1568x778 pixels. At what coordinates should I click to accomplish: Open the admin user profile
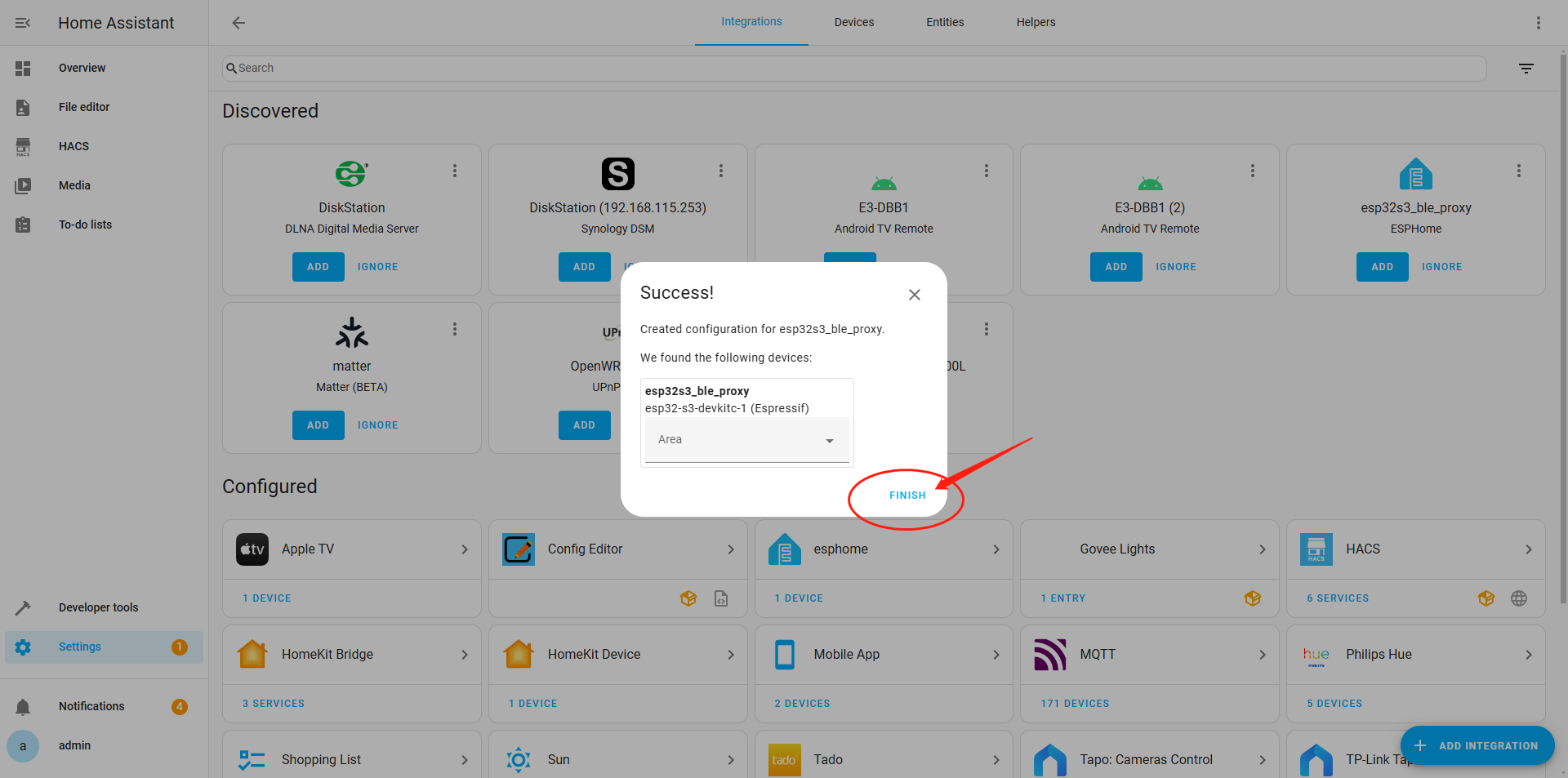click(73, 745)
